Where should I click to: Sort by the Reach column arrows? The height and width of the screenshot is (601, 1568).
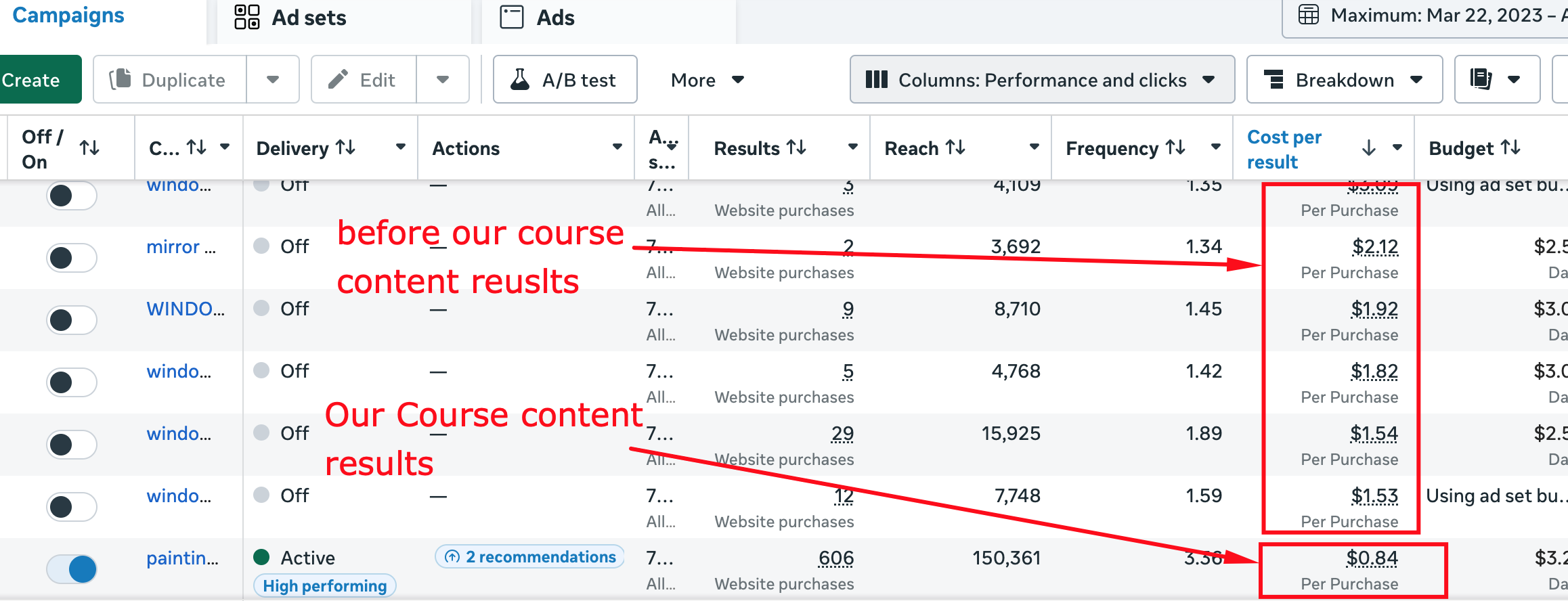pos(955,148)
